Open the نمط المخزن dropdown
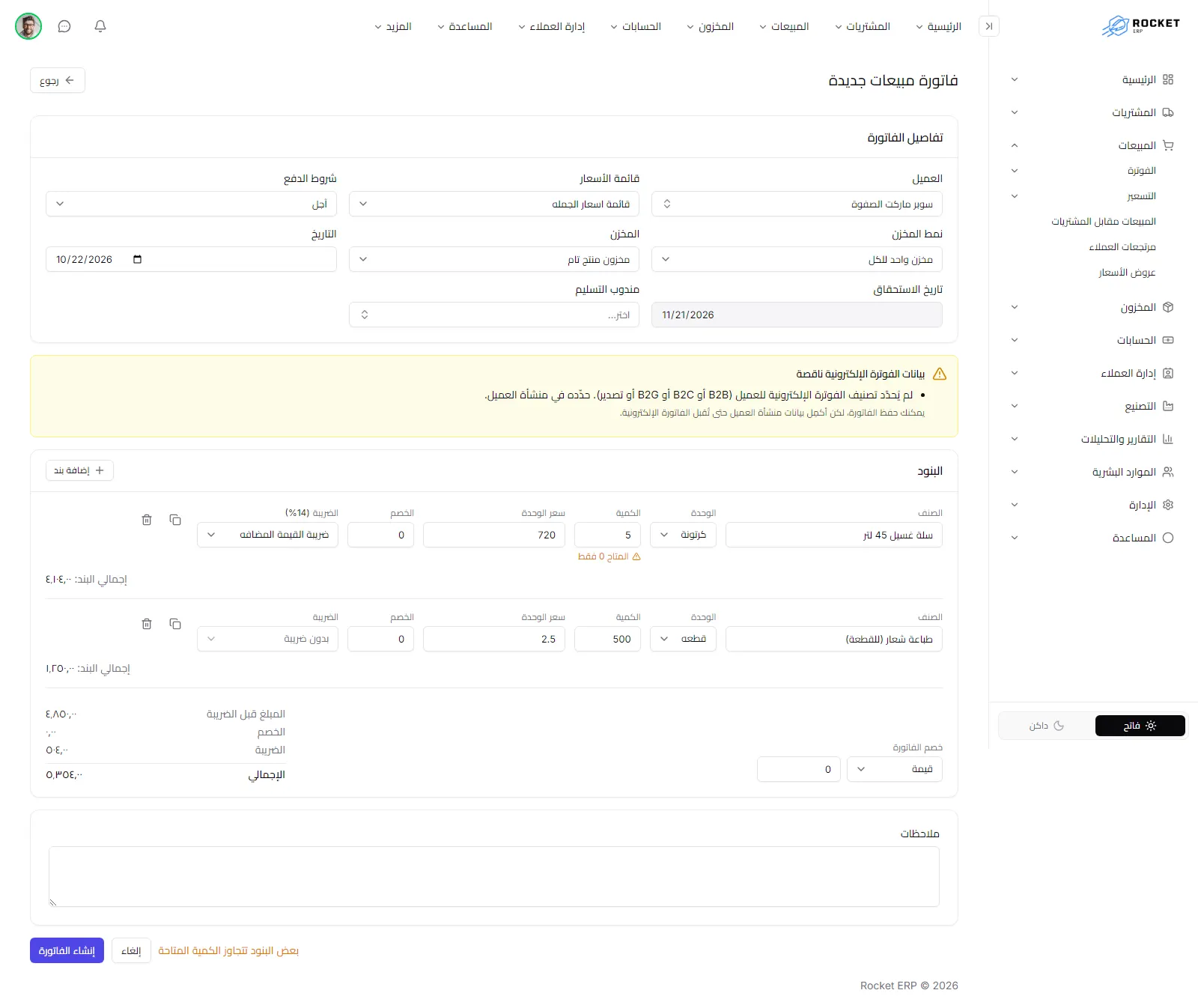 (x=797, y=259)
